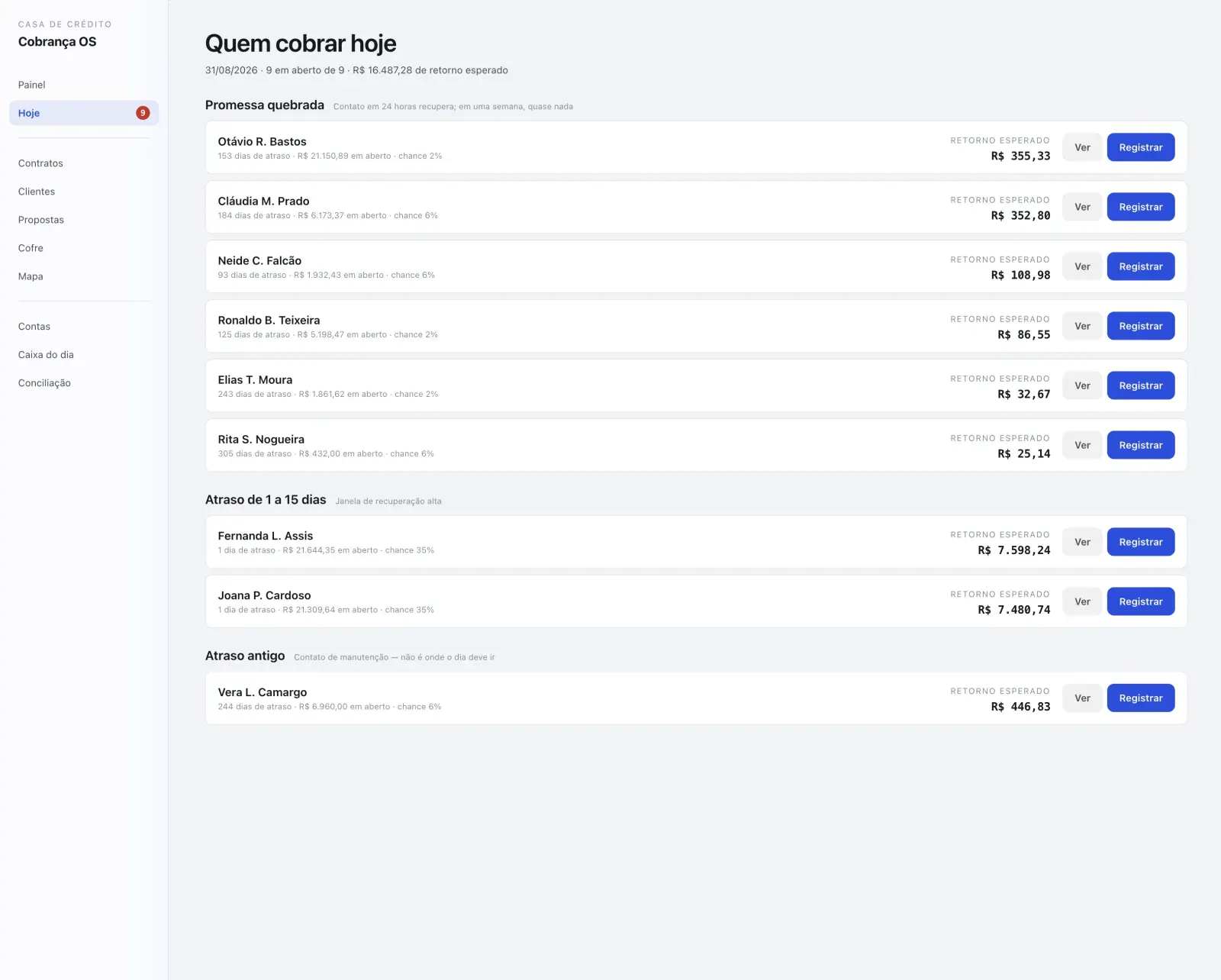
Task: Open Clientes in the sidebar
Action: click(x=84, y=192)
